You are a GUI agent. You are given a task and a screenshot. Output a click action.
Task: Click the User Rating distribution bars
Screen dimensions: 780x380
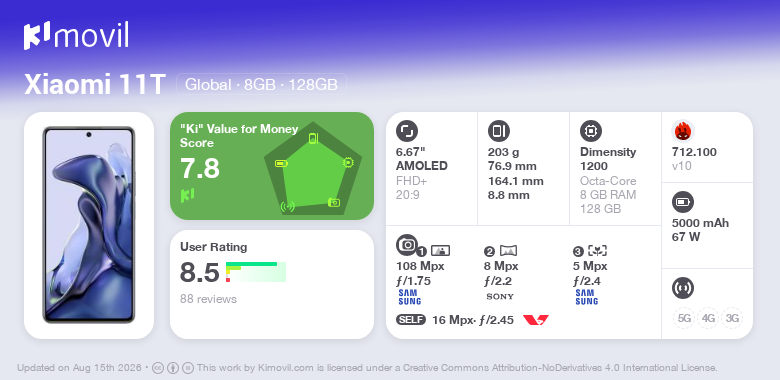tap(256, 272)
